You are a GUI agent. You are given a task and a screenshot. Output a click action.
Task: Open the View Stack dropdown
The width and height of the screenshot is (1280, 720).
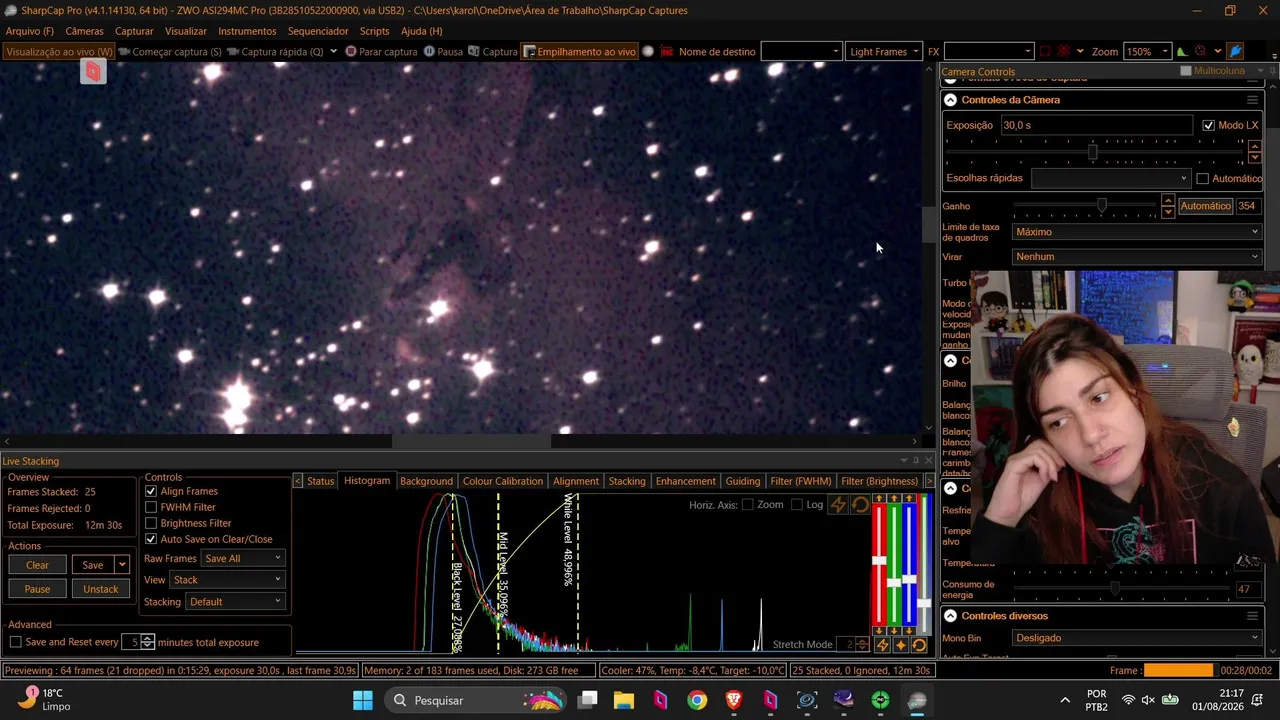pos(227,580)
